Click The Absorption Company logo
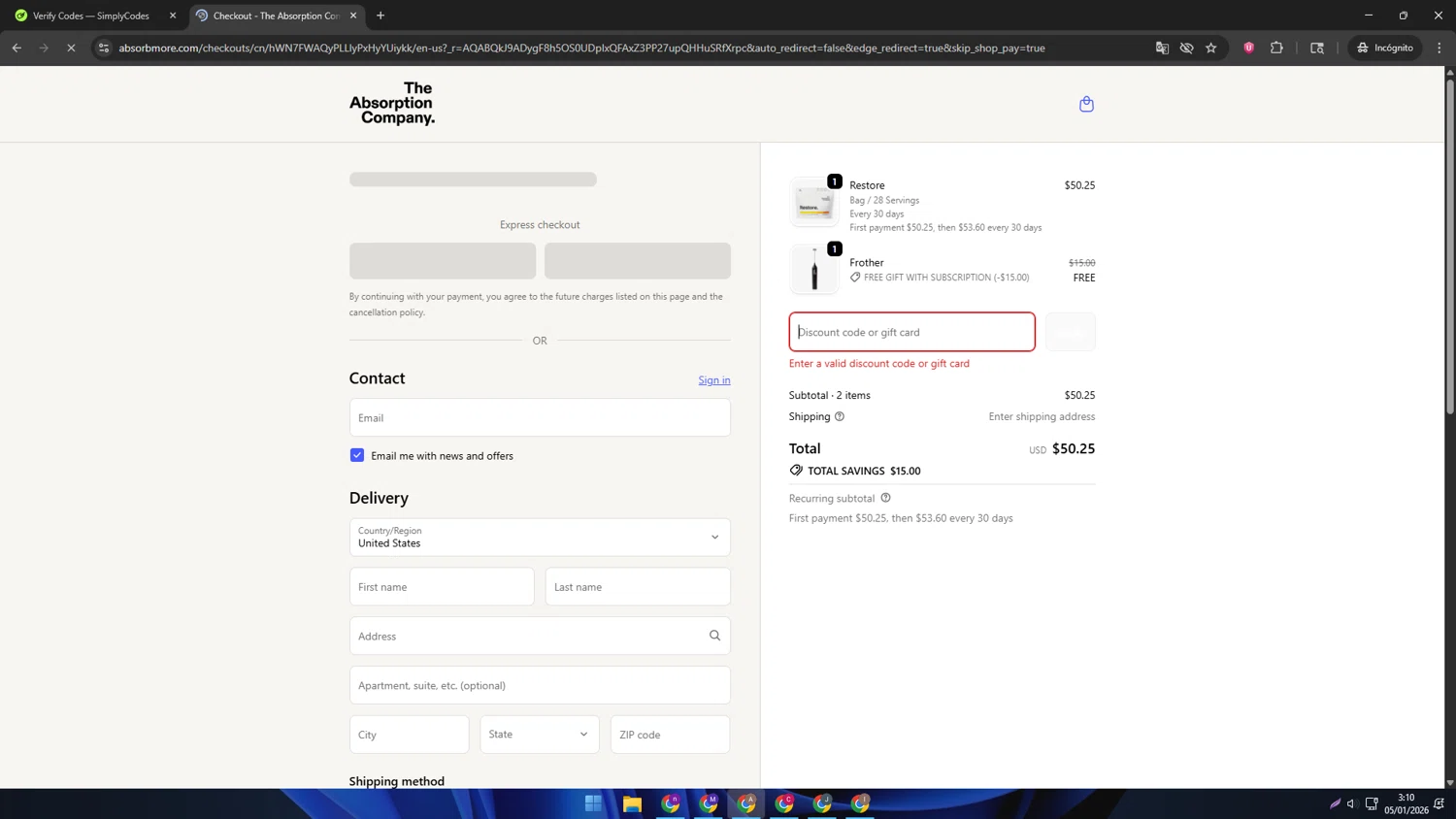 tap(392, 104)
